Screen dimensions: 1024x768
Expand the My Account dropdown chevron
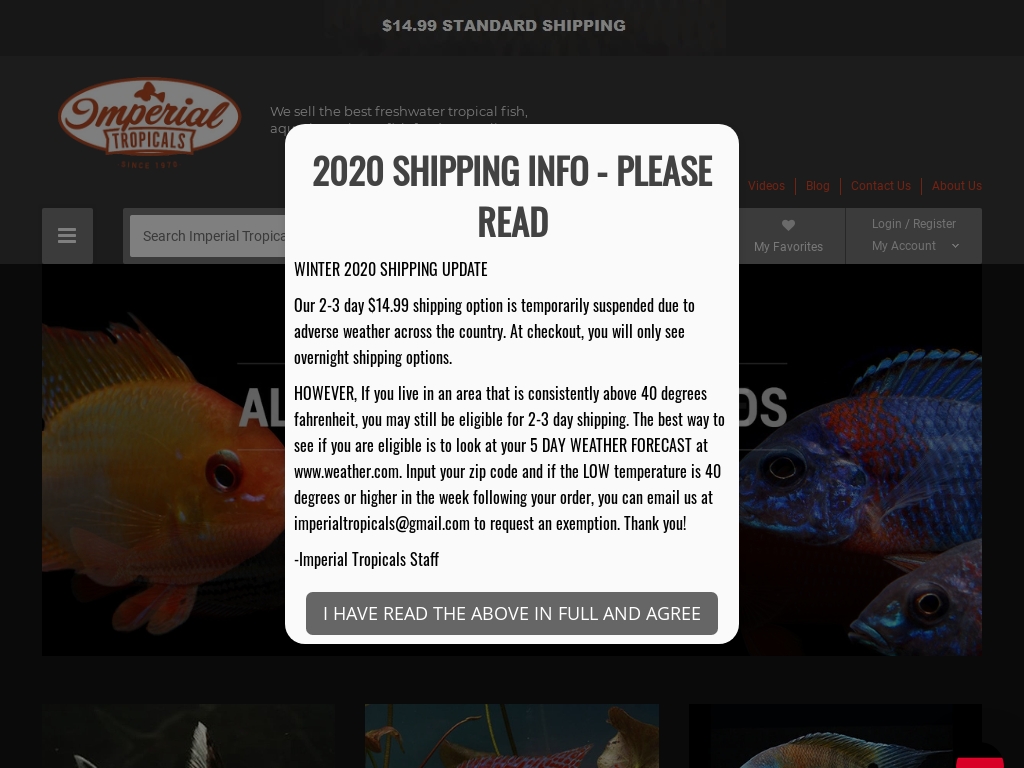point(955,246)
